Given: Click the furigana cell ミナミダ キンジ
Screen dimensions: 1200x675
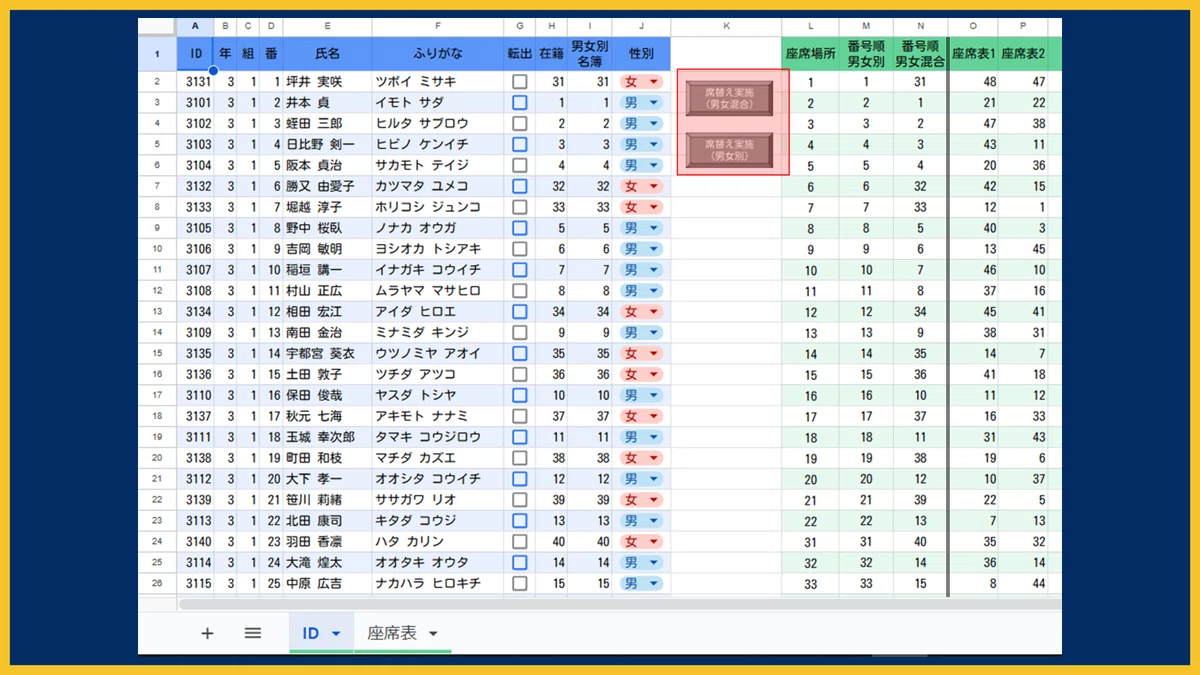Looking at the screenshot, I should pos(437,333).
